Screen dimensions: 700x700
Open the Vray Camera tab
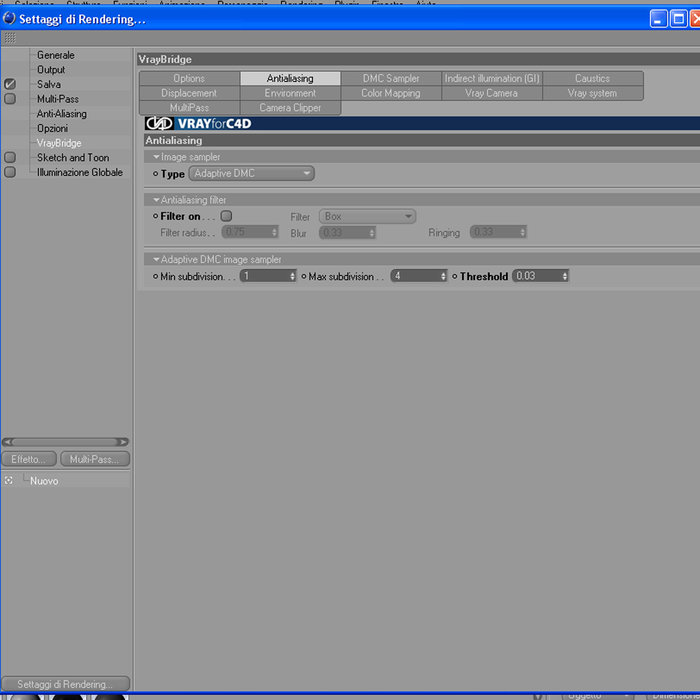(x=492, y=93)
